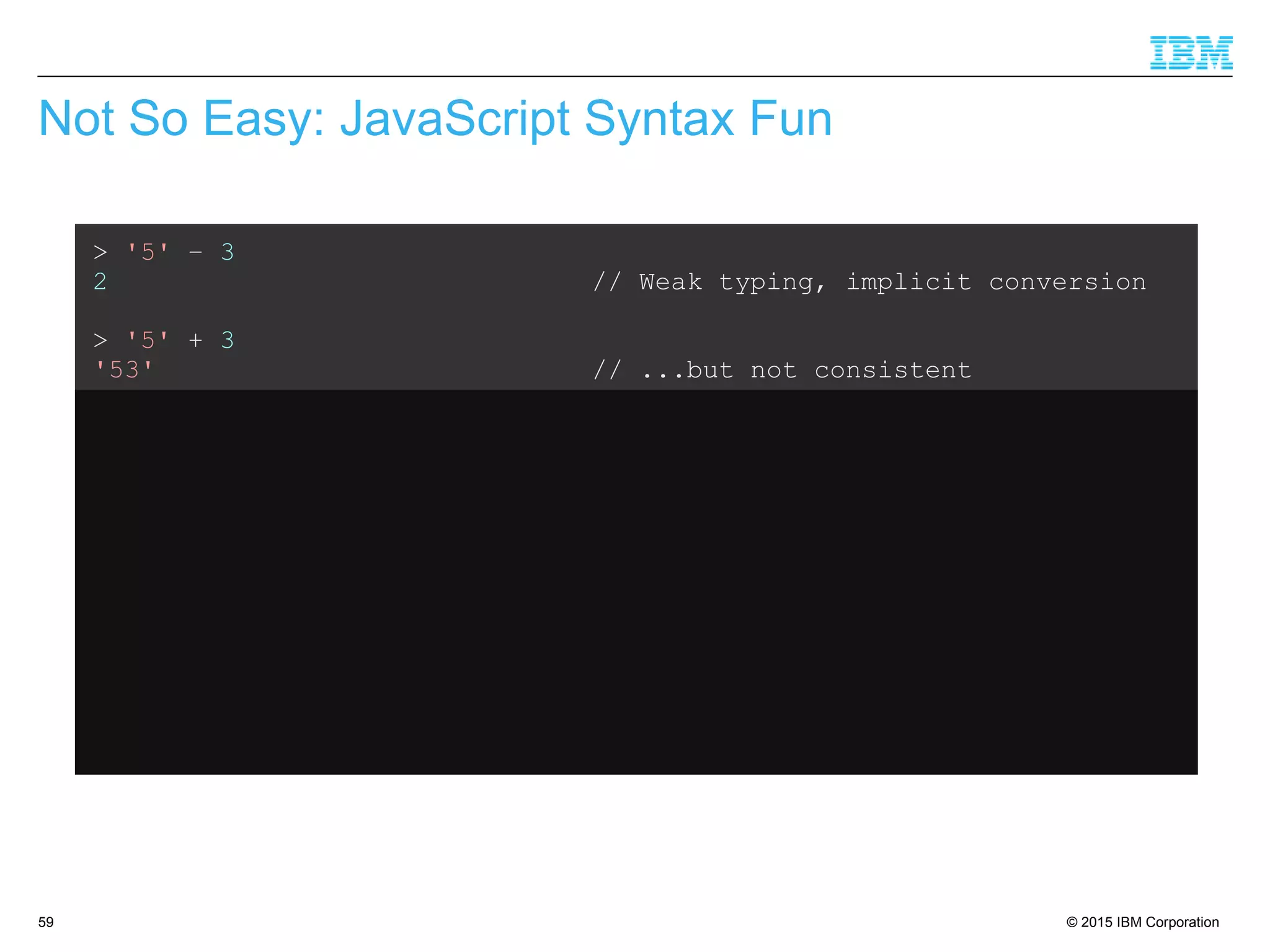This screenshot has width=1270, height=952.
Task: Click the '© 2015 IBM Corporation' footer
Action: 1142,922
